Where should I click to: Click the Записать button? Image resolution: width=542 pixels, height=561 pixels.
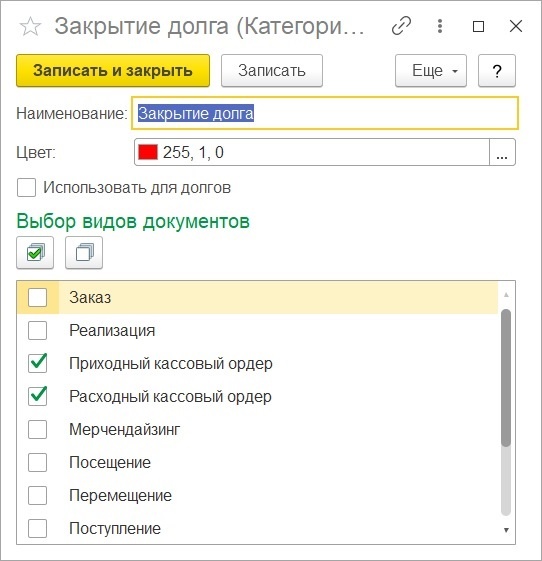[x=272, y=70]
